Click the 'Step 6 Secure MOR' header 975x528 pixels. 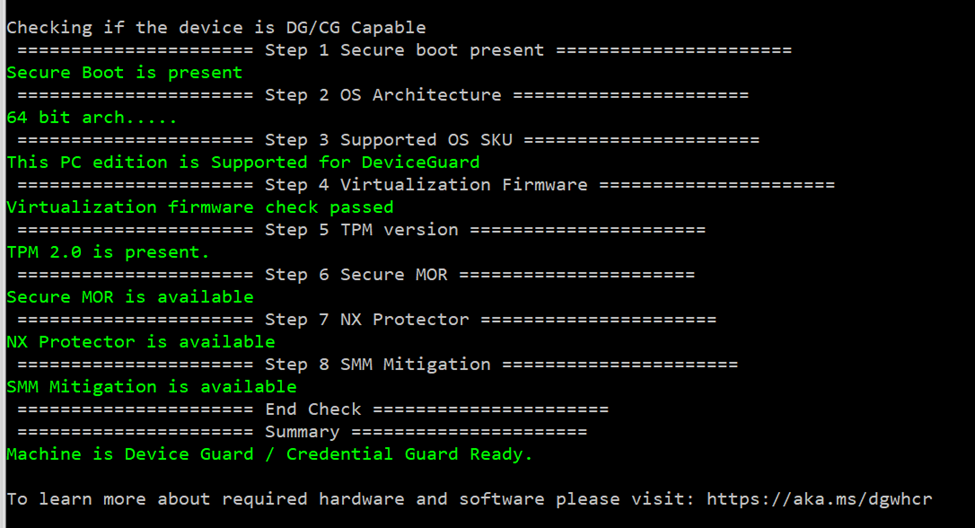tap(356, 275)
